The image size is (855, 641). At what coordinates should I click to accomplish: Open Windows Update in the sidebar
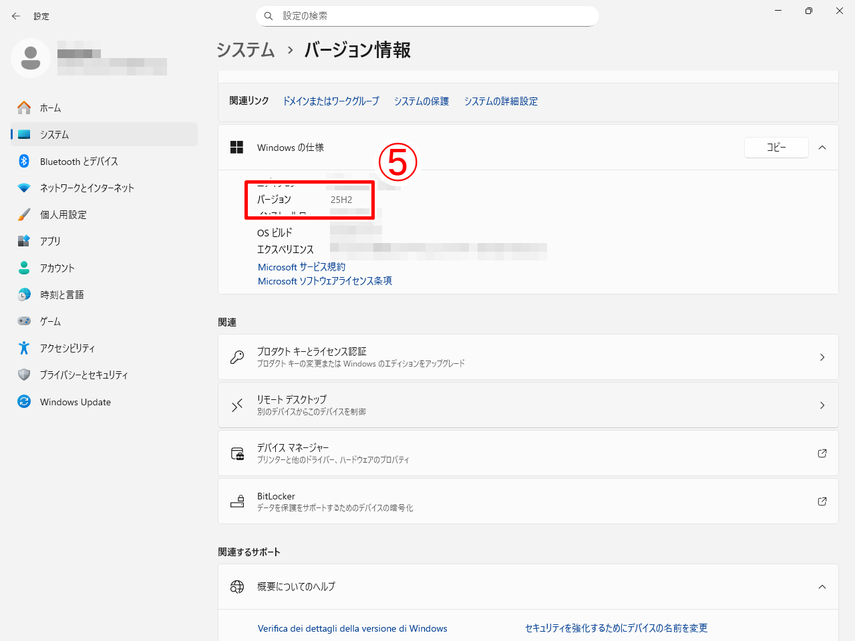(x=104, y=402)
